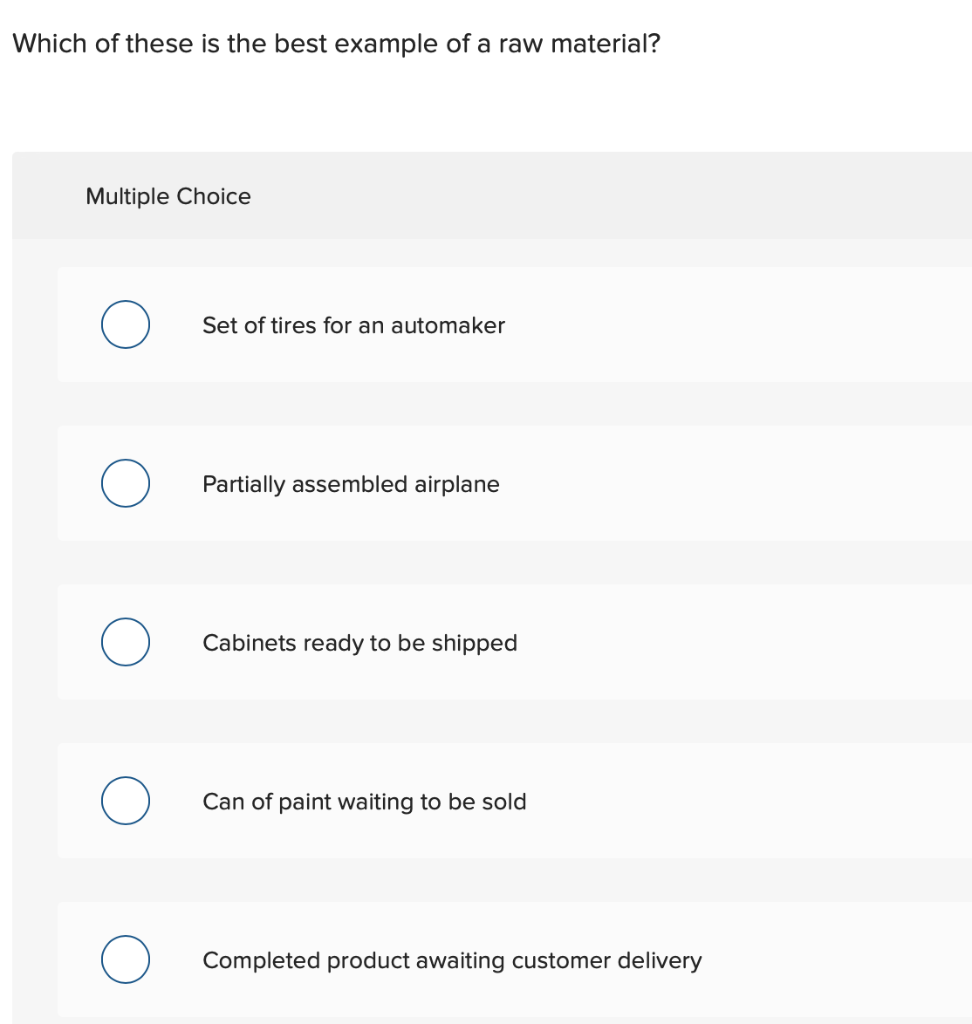Click the first answer row background
Viewport: 972px width, 1024px height.
[600, 324]
